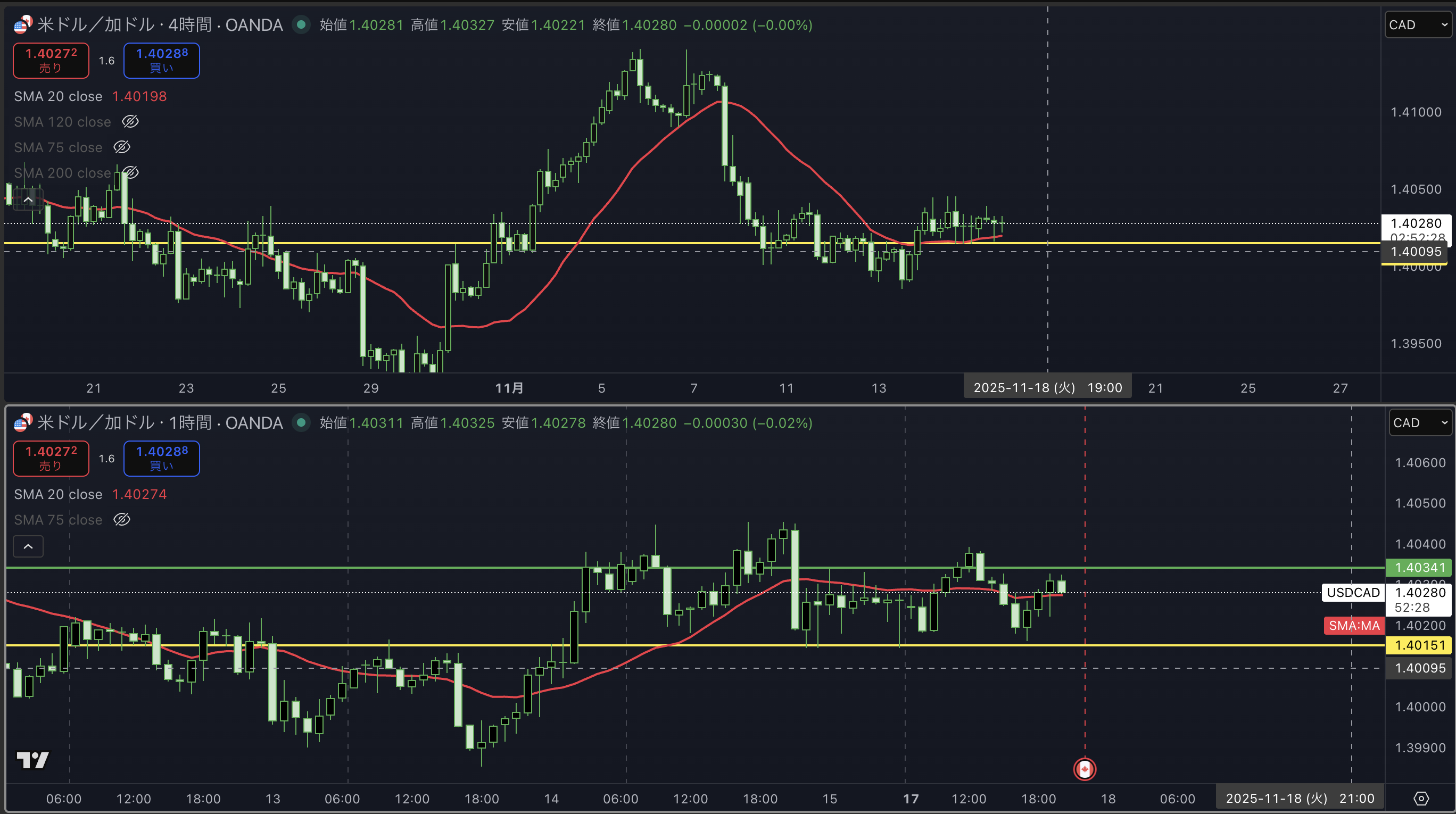Screen dimensions: 1456x814
Task: Click the US/Canada flag icon in 4-hour chart
Action: 22,25
